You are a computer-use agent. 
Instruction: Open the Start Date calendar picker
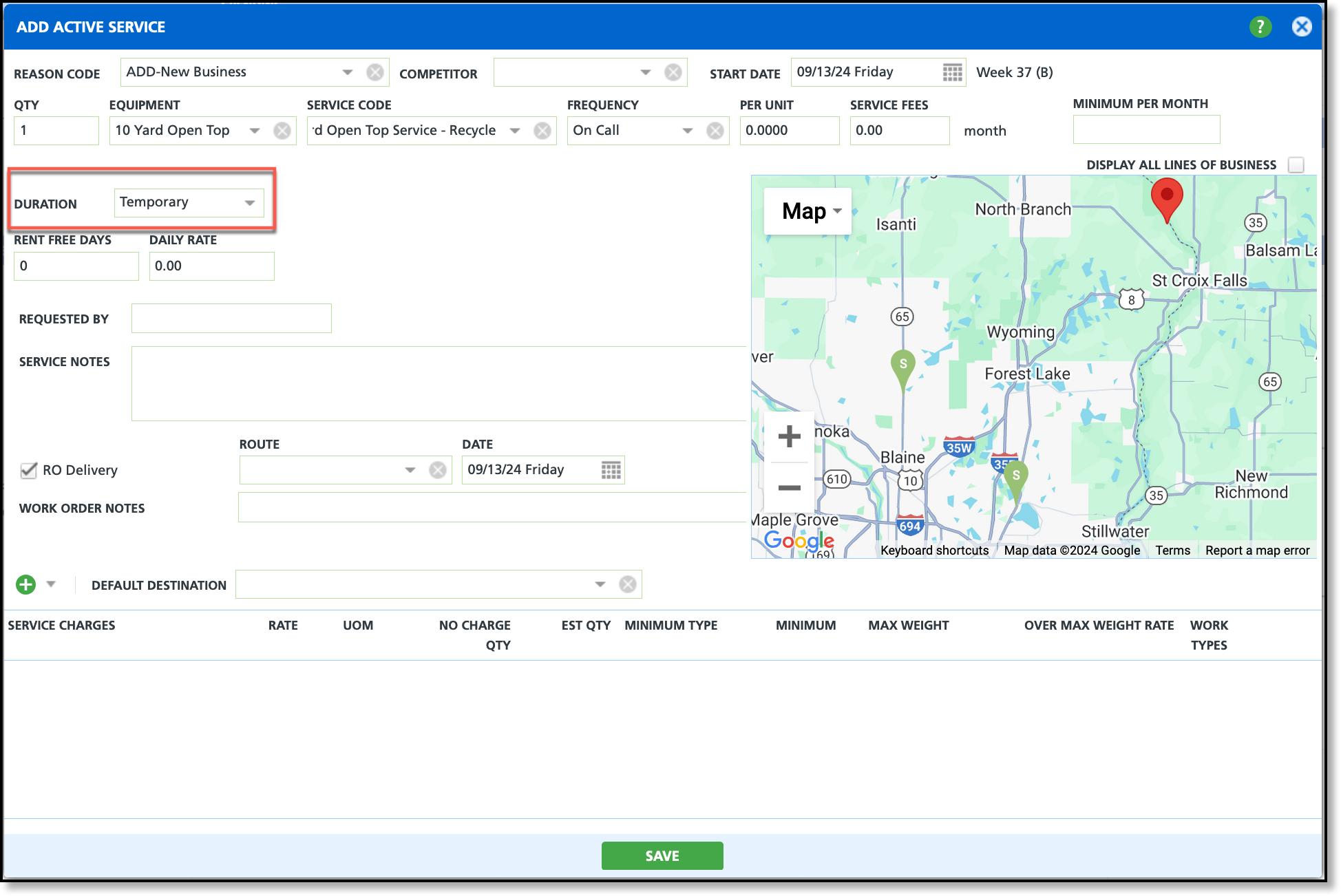point(952,72)
